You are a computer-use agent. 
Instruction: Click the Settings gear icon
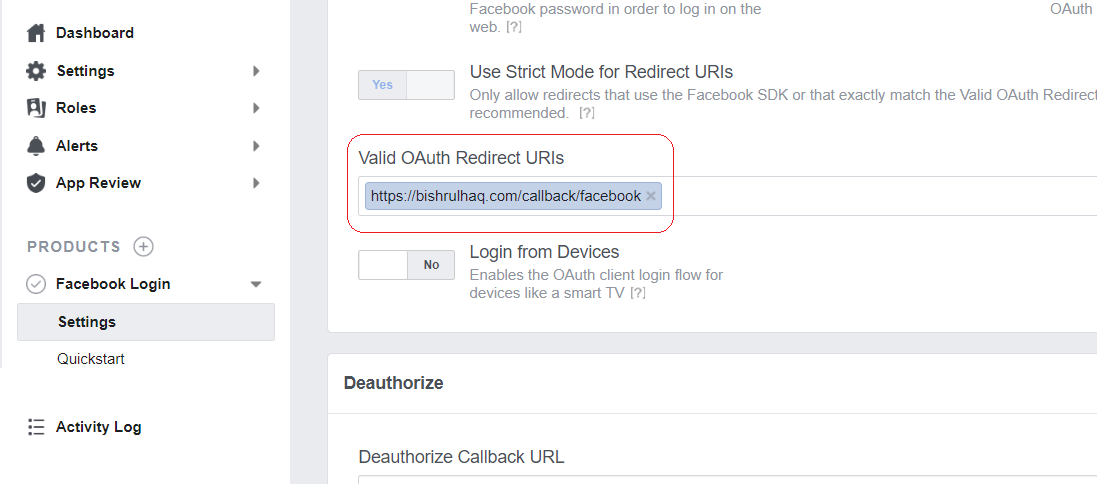36,71
